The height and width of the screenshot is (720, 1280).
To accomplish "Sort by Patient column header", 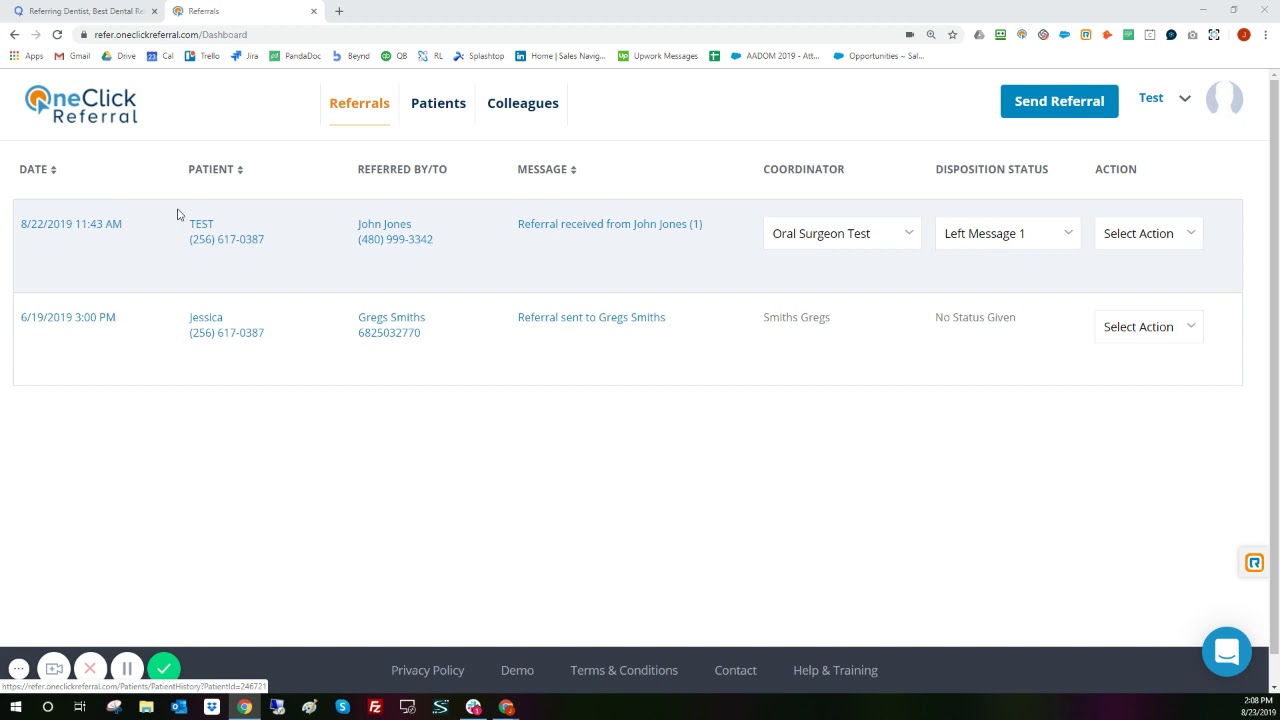I will point(216,169).
